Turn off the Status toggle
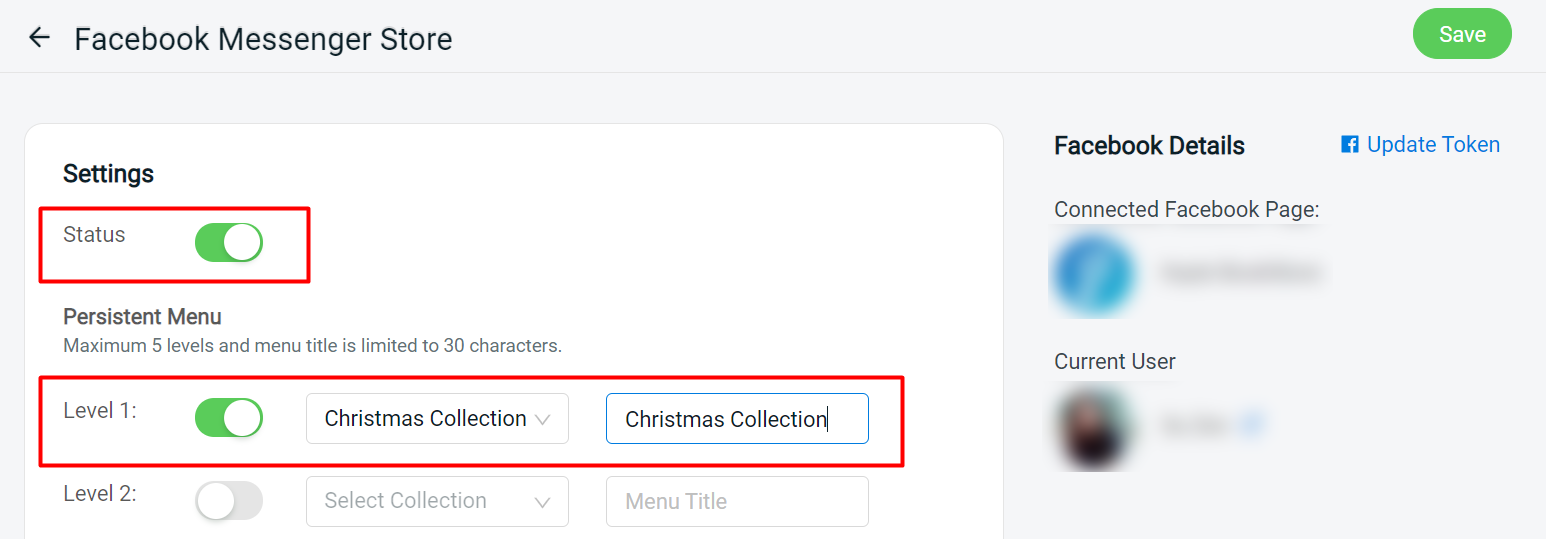1546x539 pixels. [x=229, y=242]
